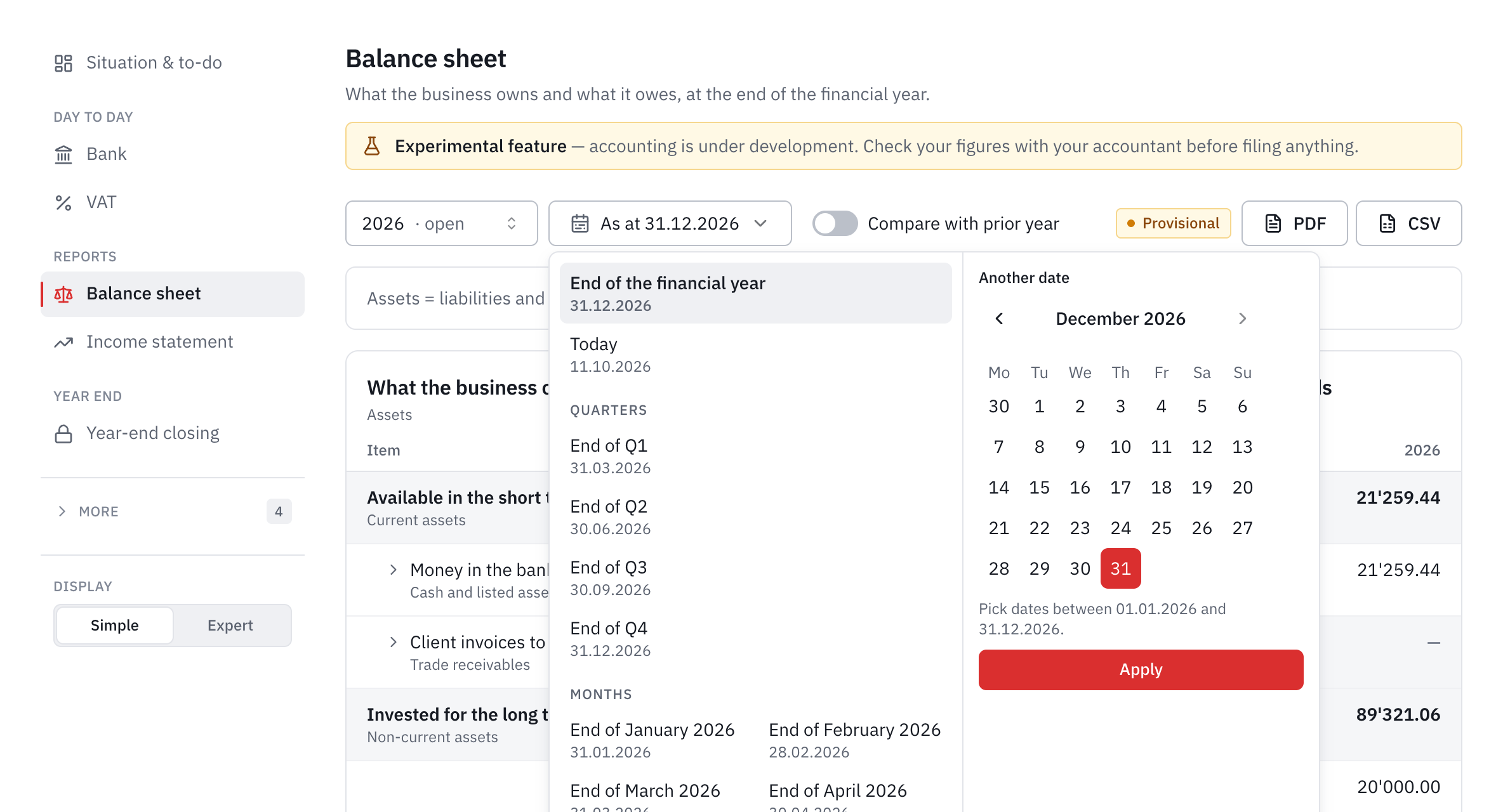Open the Income statement report
The image size is (1503, 812).
pos(173,342)
